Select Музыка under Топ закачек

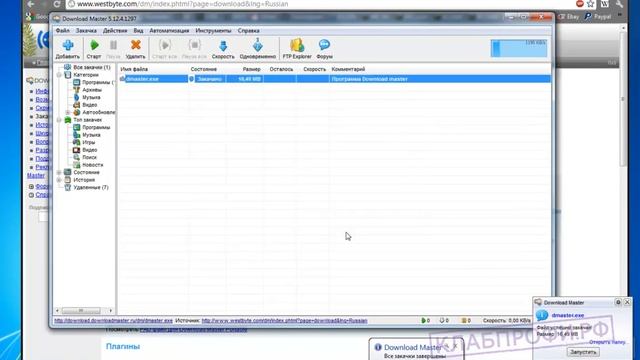tap(91, 135)
